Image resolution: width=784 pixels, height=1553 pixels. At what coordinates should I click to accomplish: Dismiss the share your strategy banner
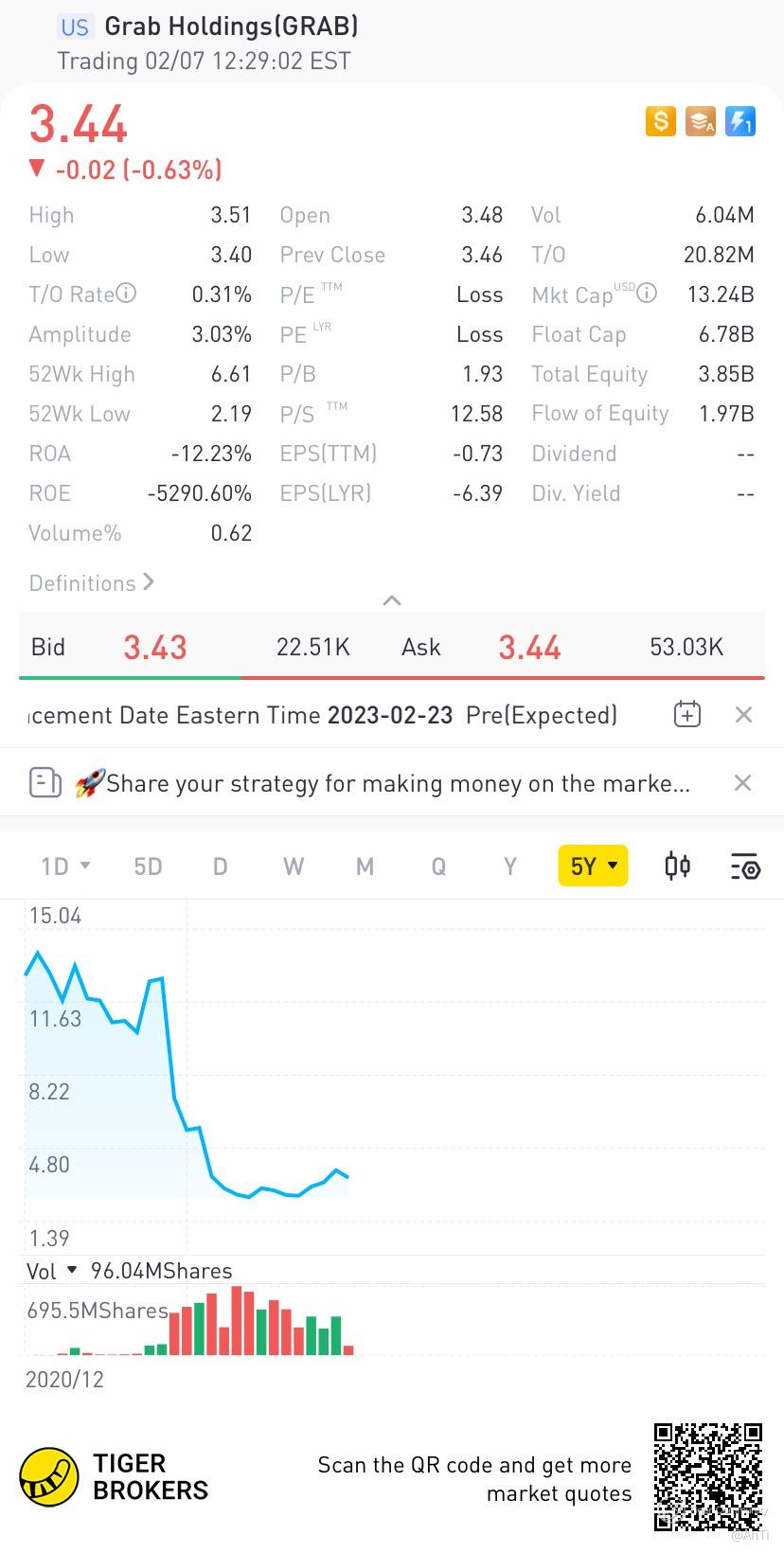743,783
